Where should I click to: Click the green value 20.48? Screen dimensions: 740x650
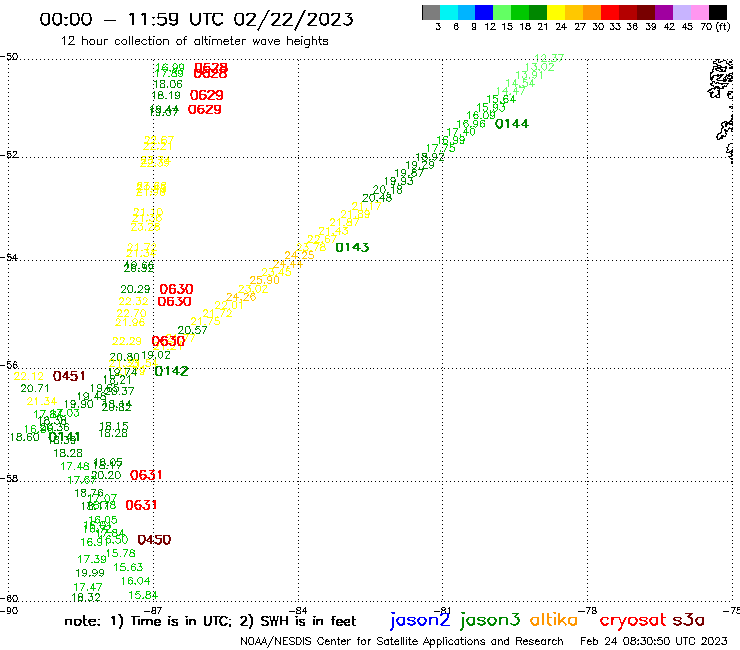click(x=377, y=198)
